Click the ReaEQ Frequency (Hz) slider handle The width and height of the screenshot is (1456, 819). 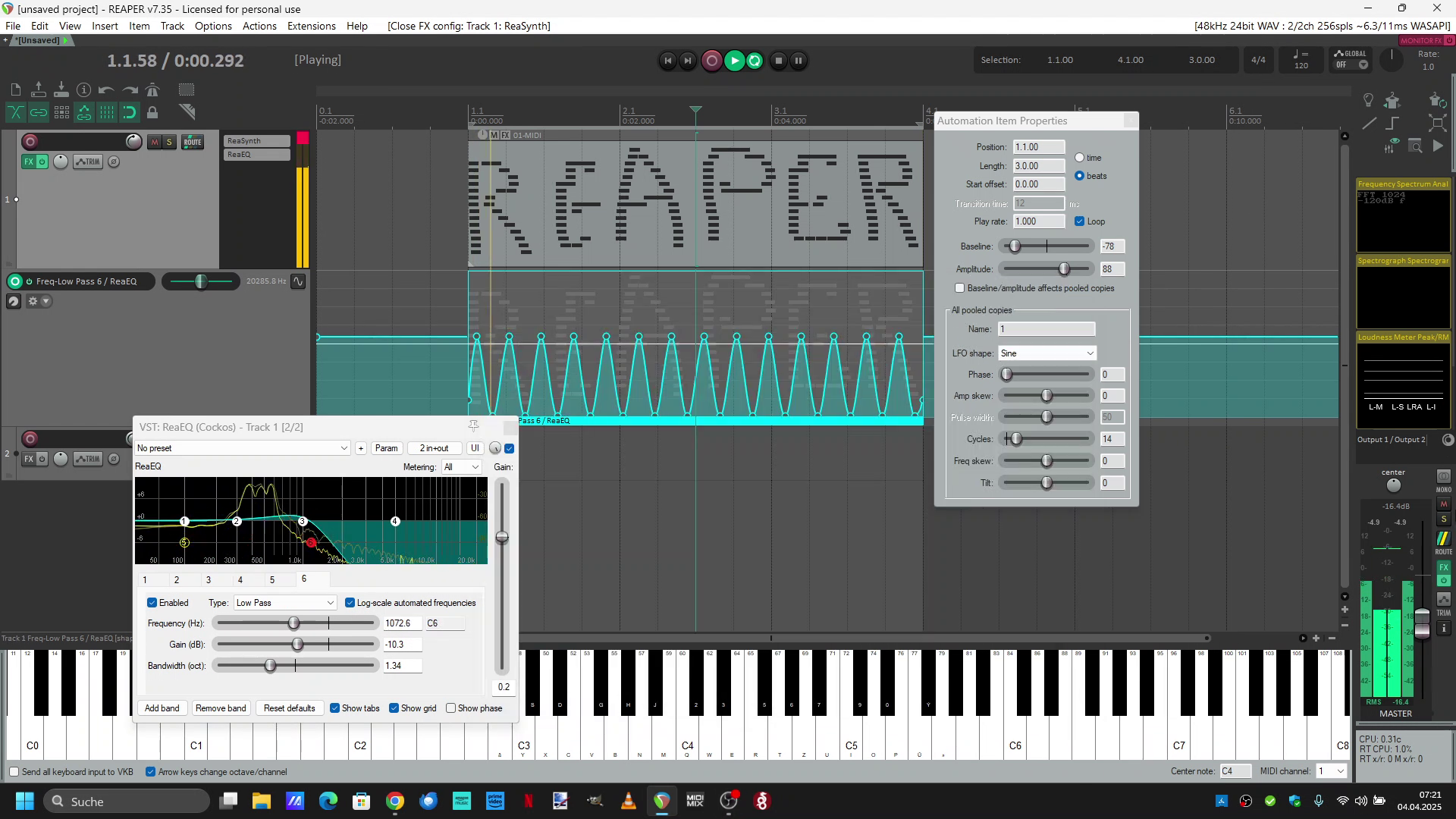coord(294,623)
